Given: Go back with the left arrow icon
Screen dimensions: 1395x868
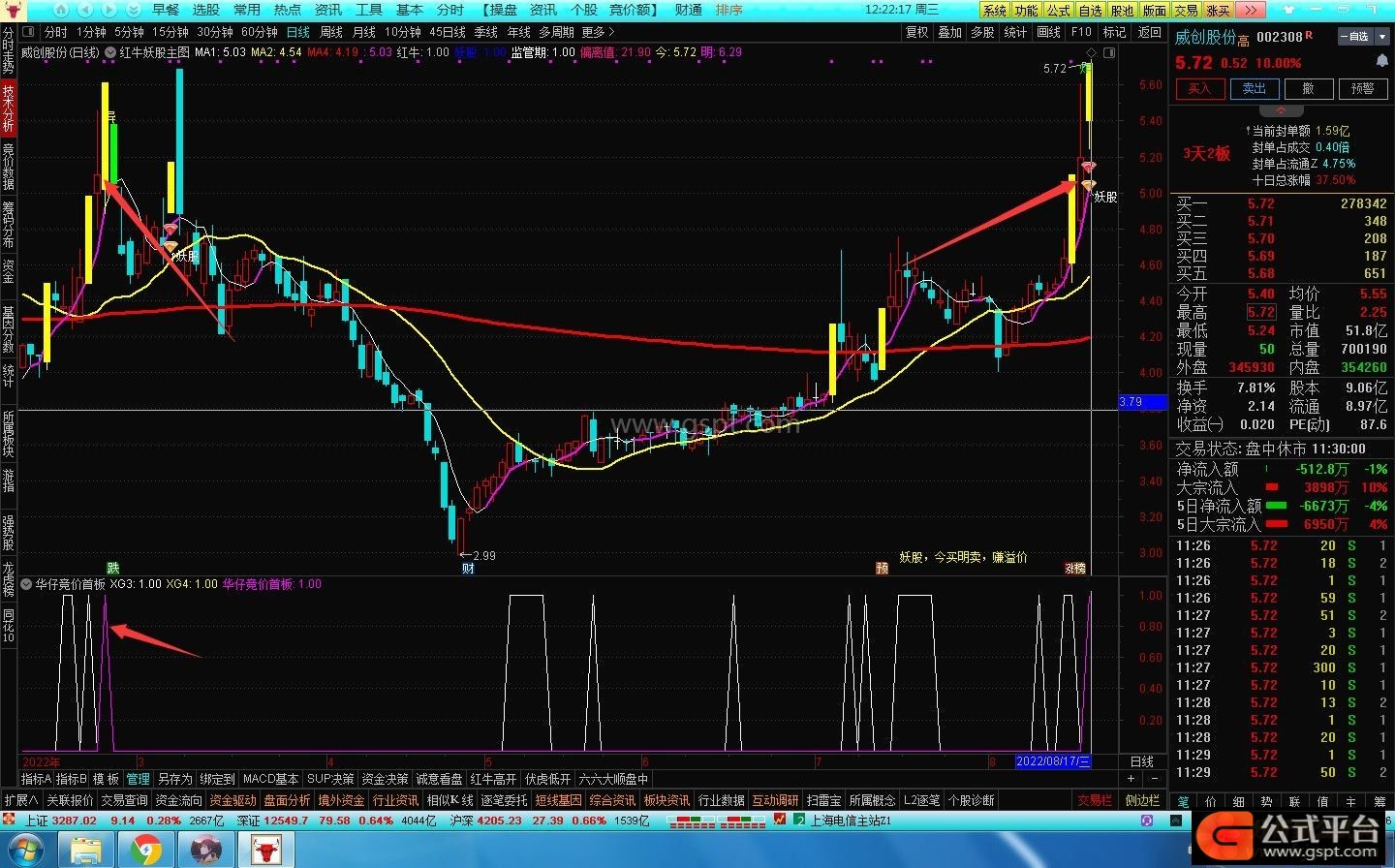Looking at the screenshot, I should [84, 10].
